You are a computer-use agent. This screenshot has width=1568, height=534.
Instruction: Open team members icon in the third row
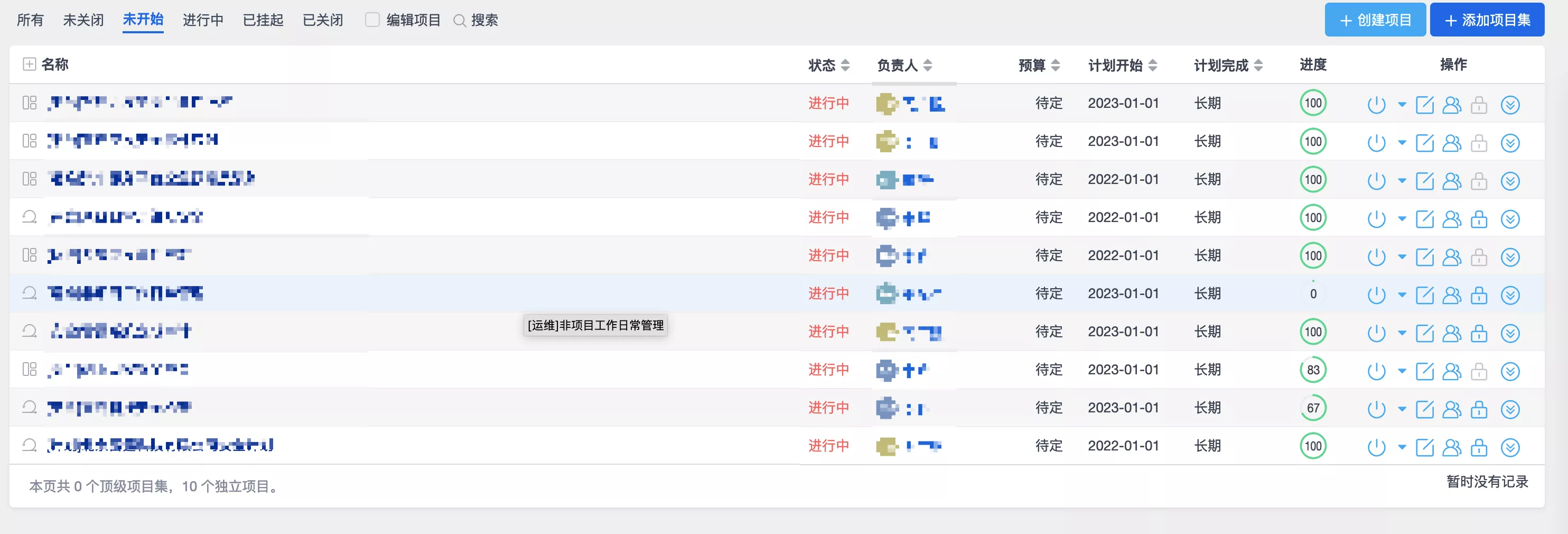pos(1452,181)
